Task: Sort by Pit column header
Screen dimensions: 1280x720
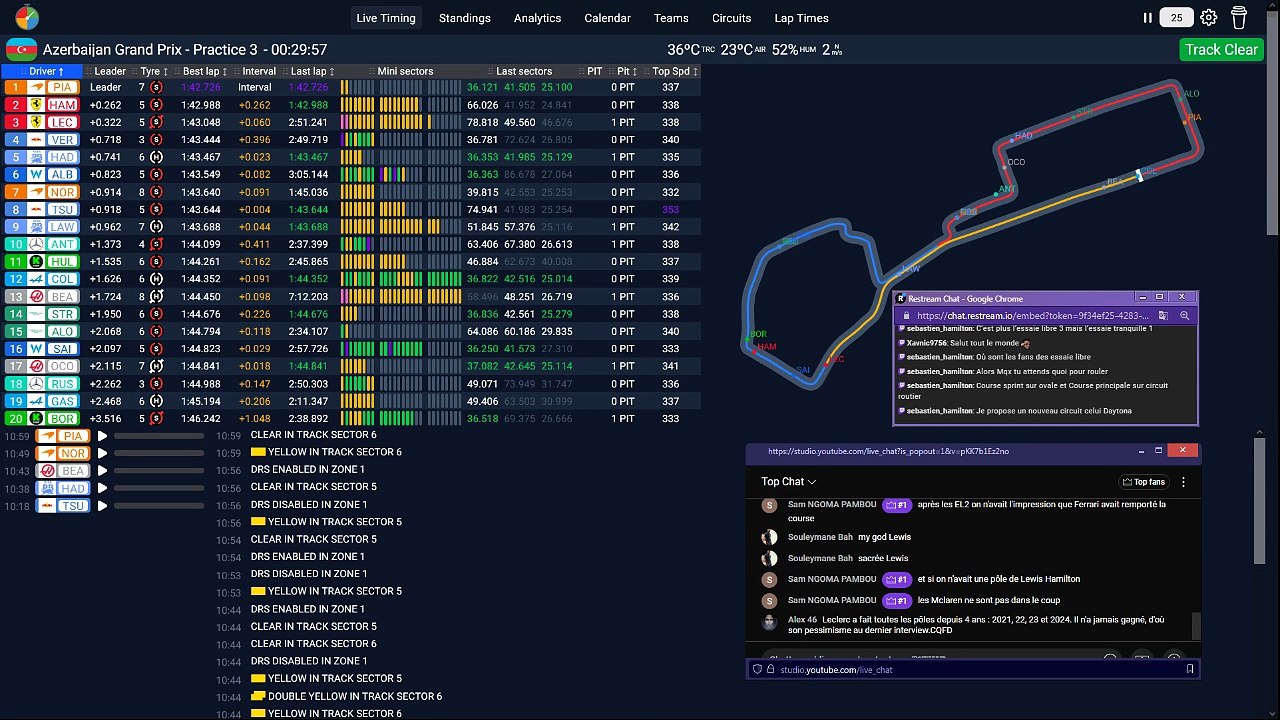Action: tap(626, 71)
